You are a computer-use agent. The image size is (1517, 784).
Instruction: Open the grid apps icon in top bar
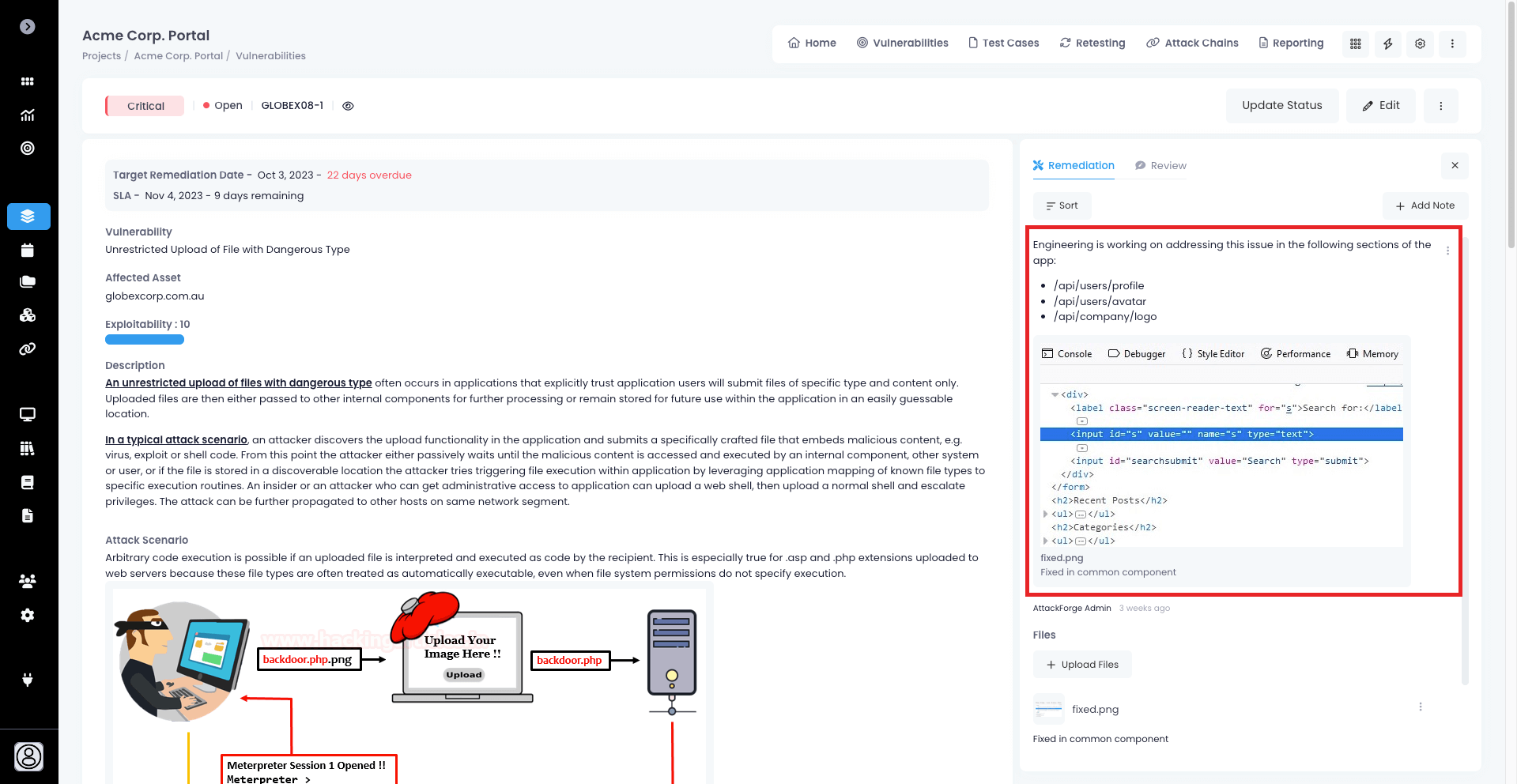pos(1355,43)
